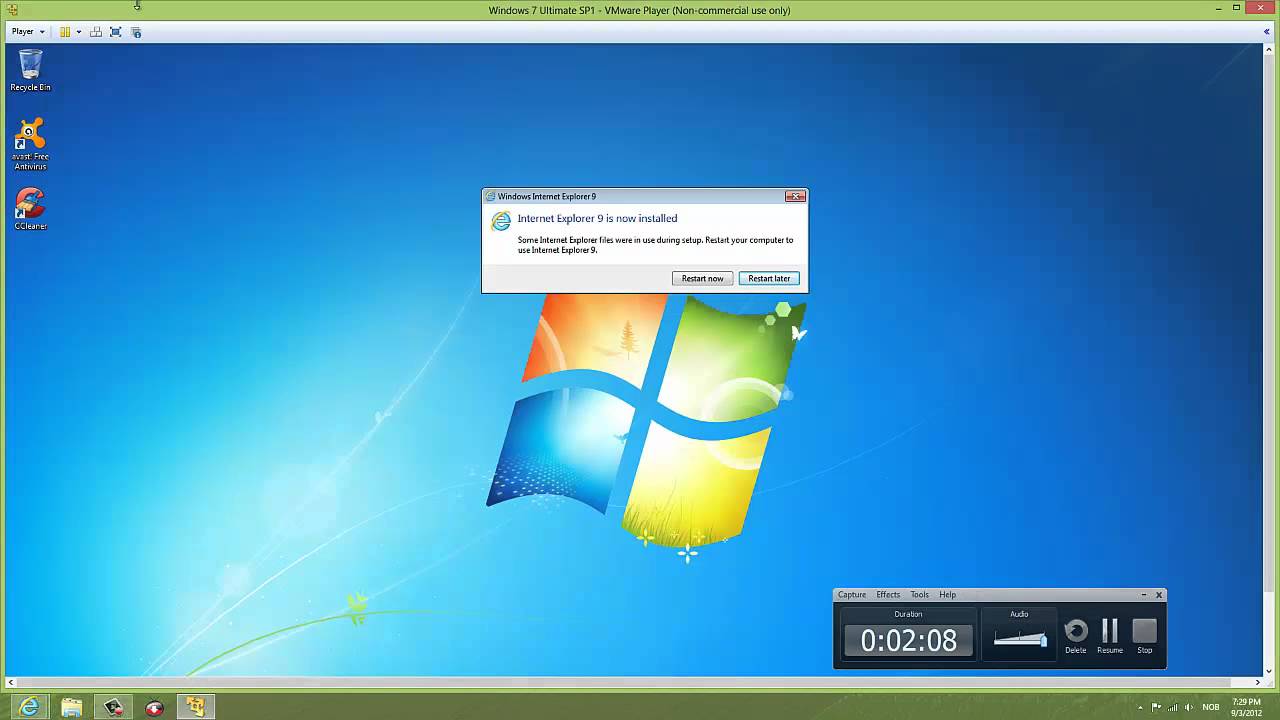Click the Unity mode toolbar icon
1280x720 pixels.
(x=96, y=32)
